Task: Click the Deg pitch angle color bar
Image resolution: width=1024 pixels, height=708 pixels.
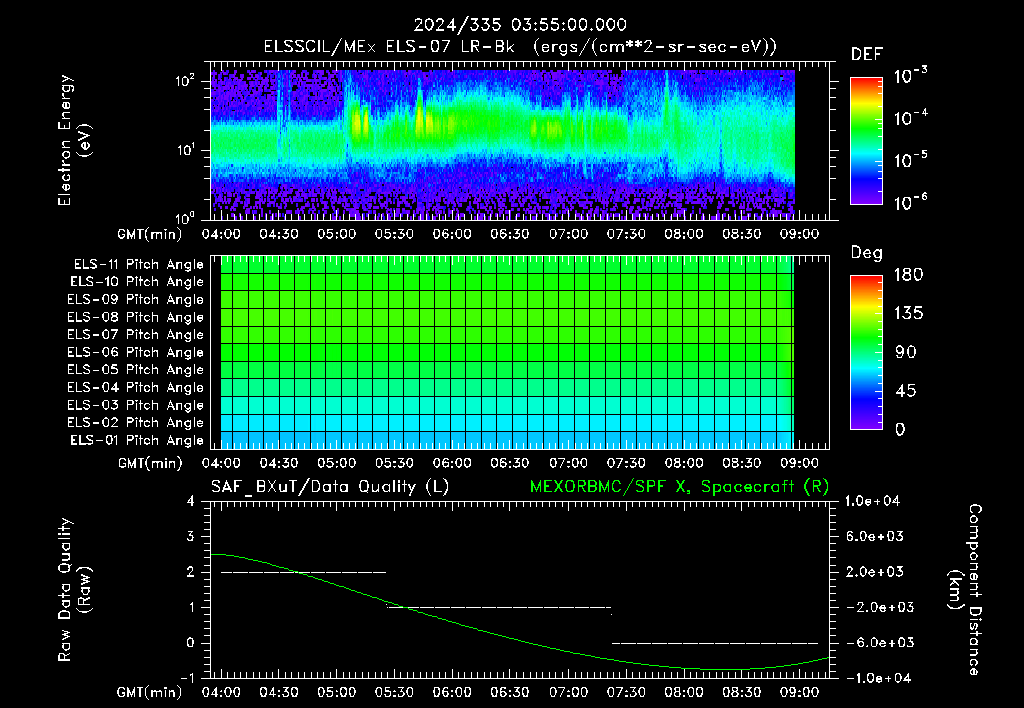Action: (866, 352)
